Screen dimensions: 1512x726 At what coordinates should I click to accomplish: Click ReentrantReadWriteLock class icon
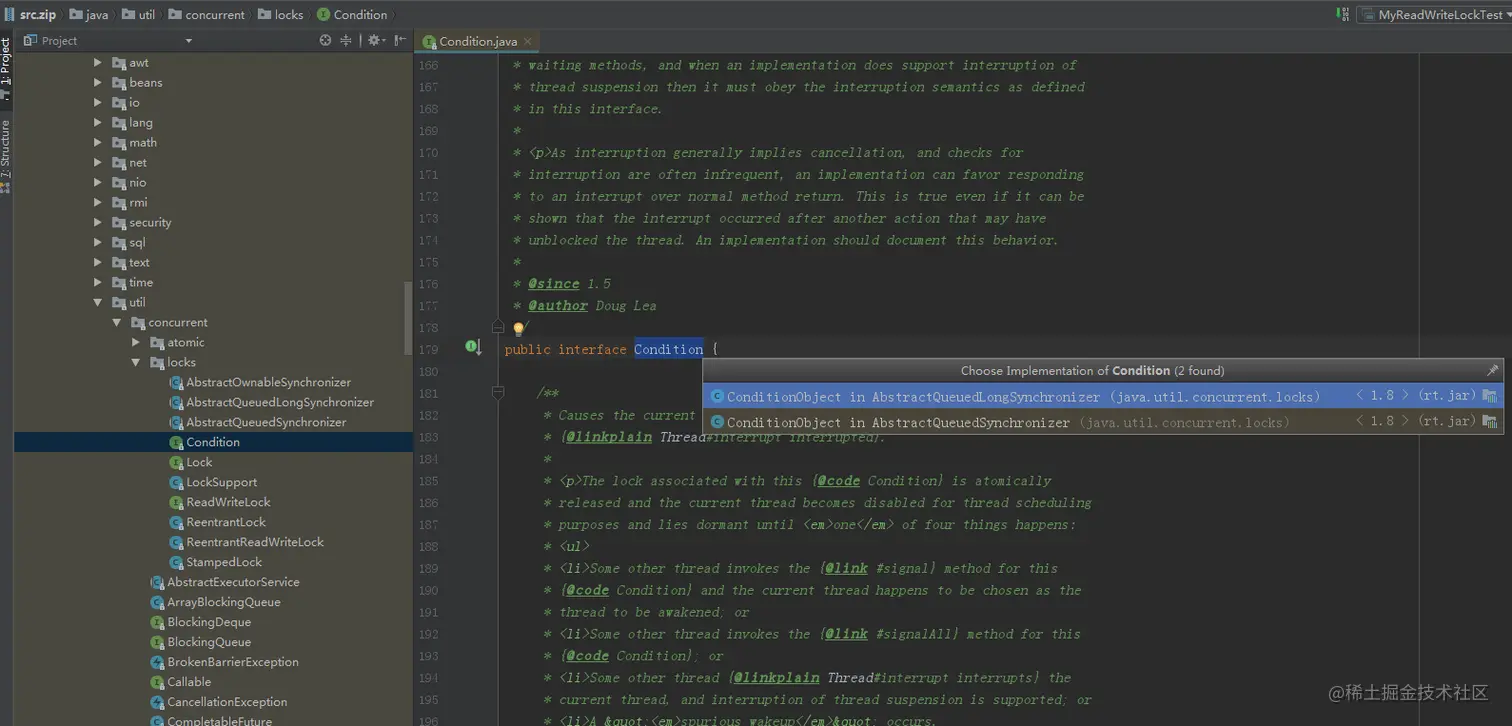point(176,542)
